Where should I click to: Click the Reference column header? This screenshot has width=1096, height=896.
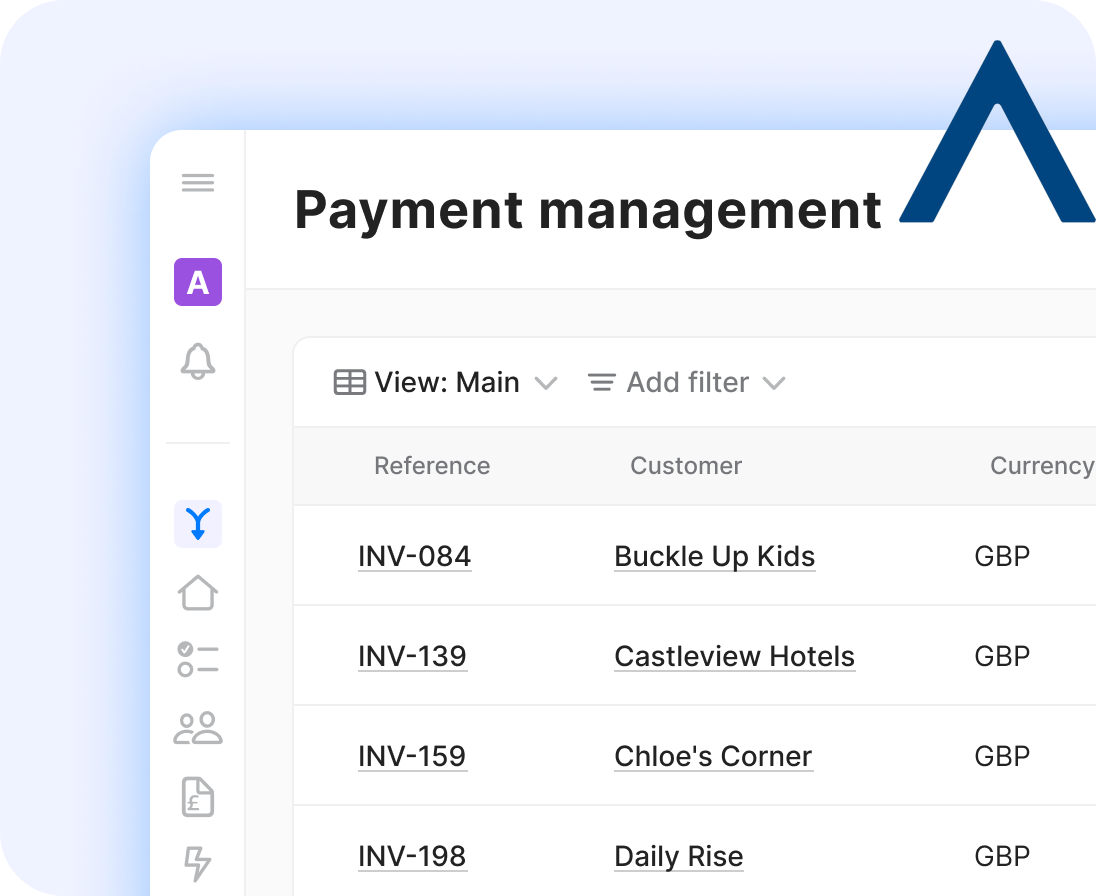tap(432, 466)
